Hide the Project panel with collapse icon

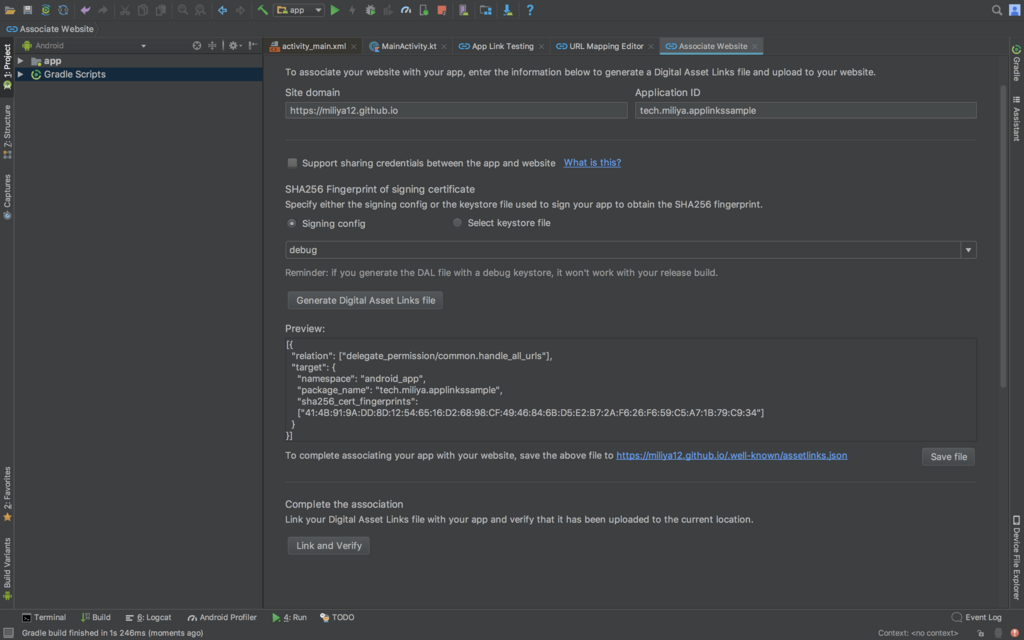(x=253, y=46)
